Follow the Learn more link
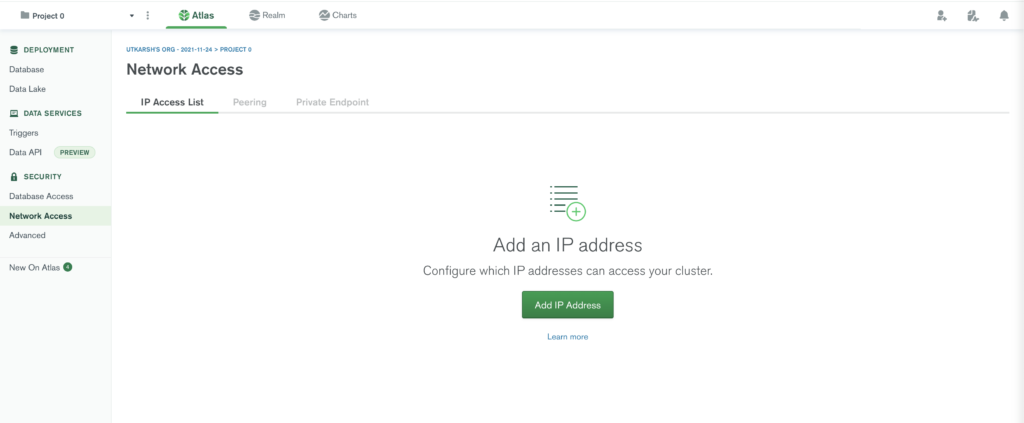This screenshot has height=423, width=1024. pos(567,337)
